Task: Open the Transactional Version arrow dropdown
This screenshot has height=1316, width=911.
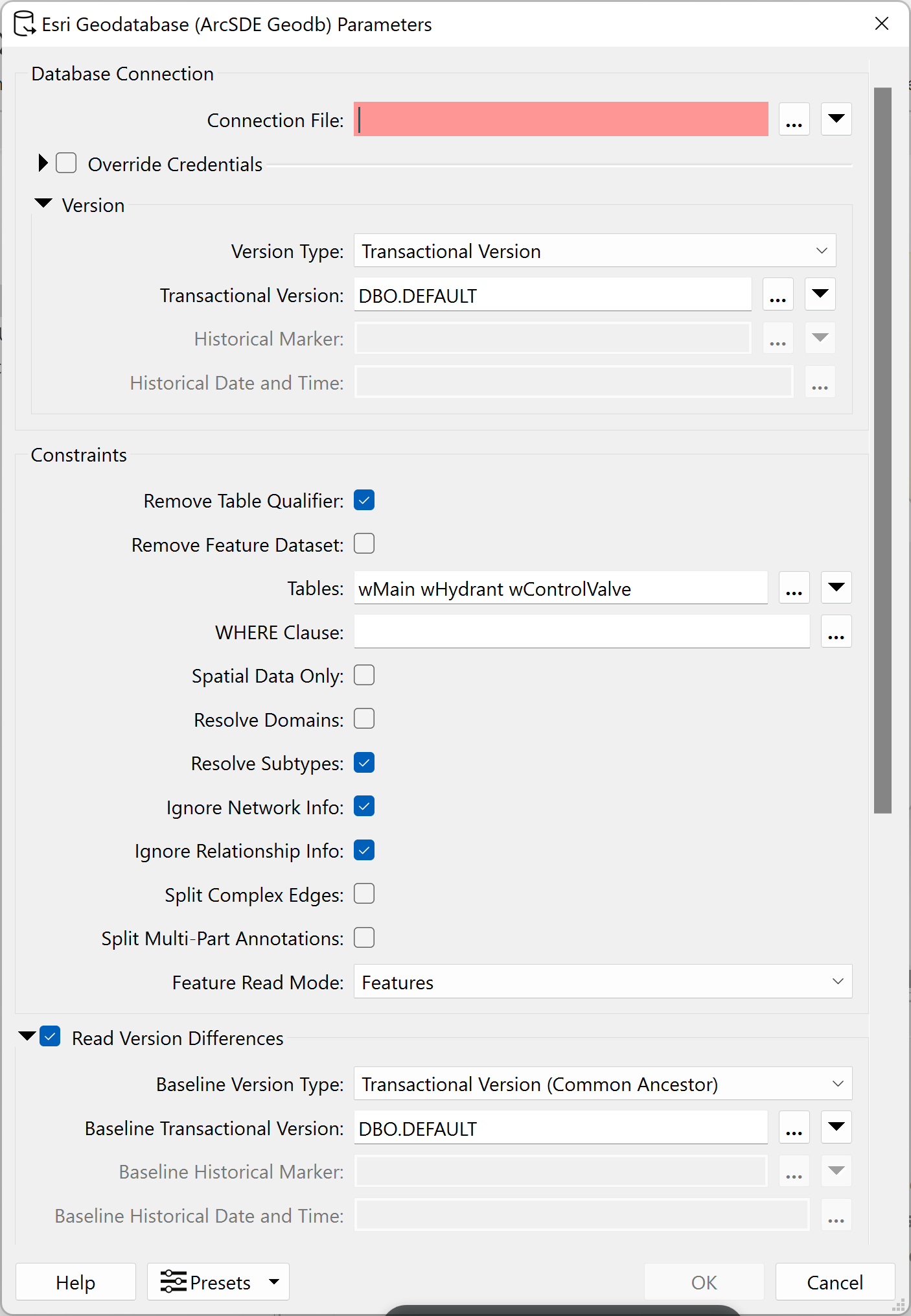Action: pos(820,295)
